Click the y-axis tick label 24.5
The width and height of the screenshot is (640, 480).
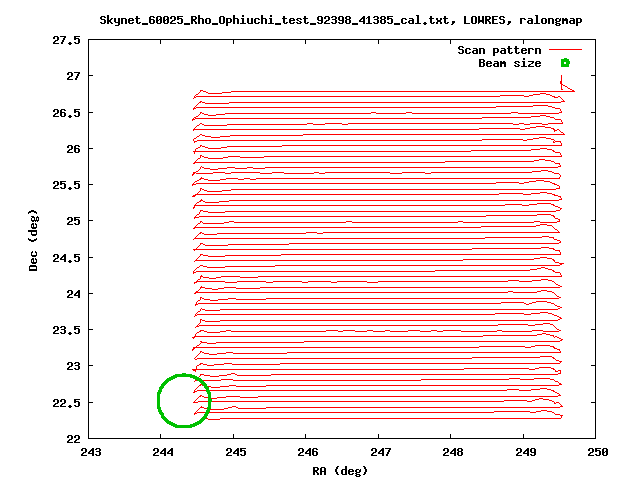[66, 258]
